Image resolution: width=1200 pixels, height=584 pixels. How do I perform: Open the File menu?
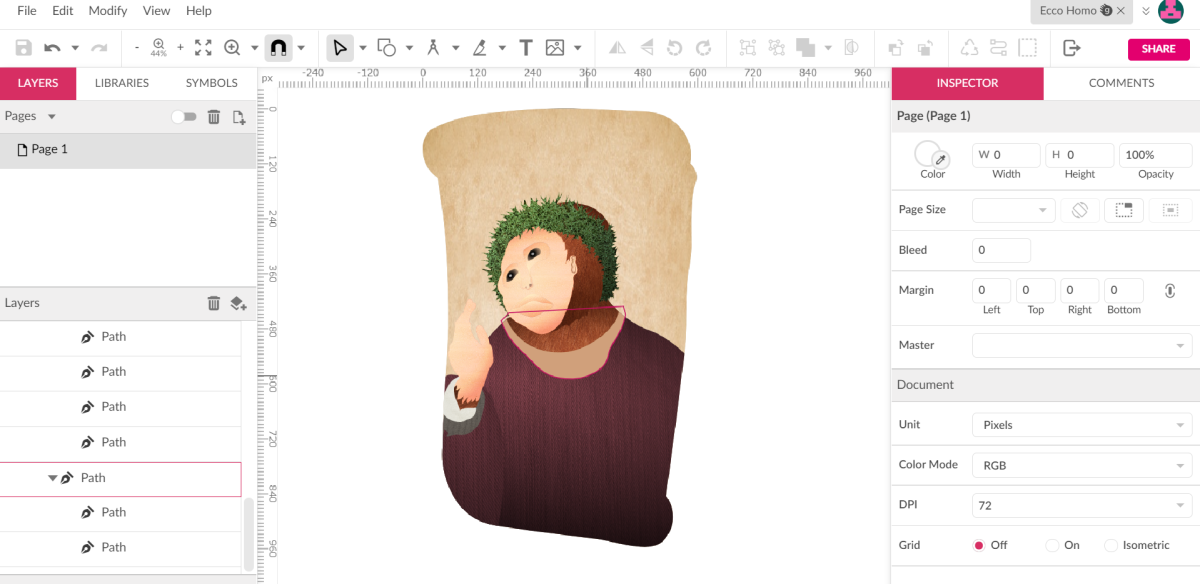click(27, 11)
